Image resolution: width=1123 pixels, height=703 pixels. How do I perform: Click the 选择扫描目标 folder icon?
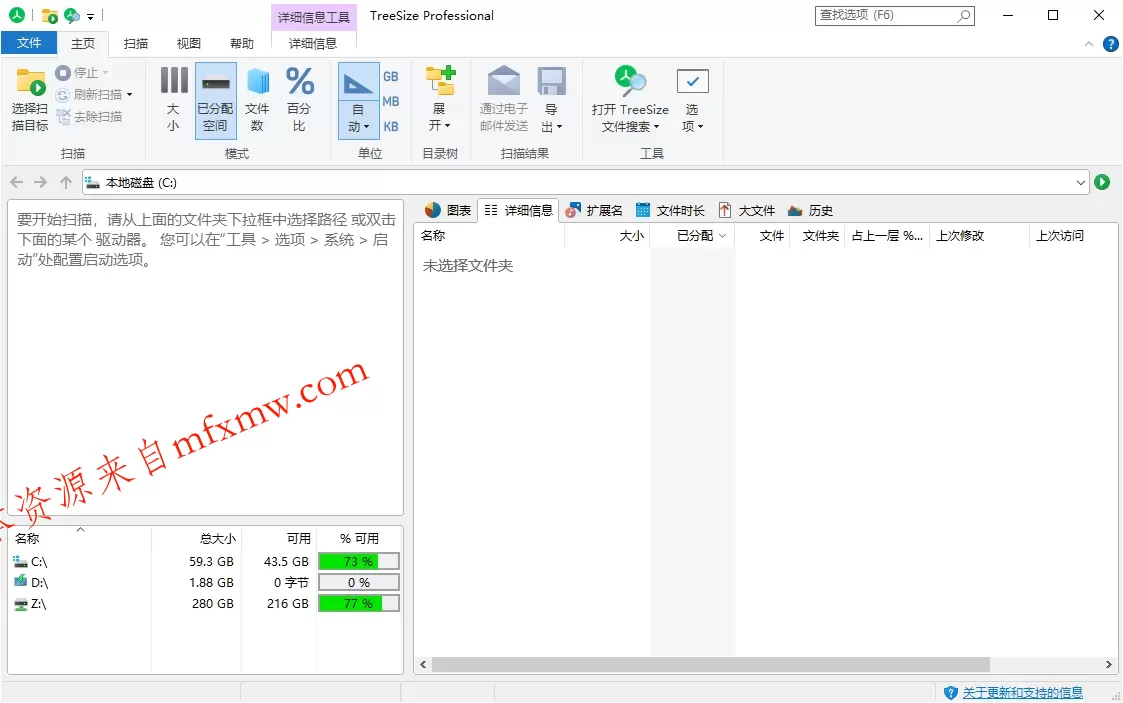[x=30, y=82]
